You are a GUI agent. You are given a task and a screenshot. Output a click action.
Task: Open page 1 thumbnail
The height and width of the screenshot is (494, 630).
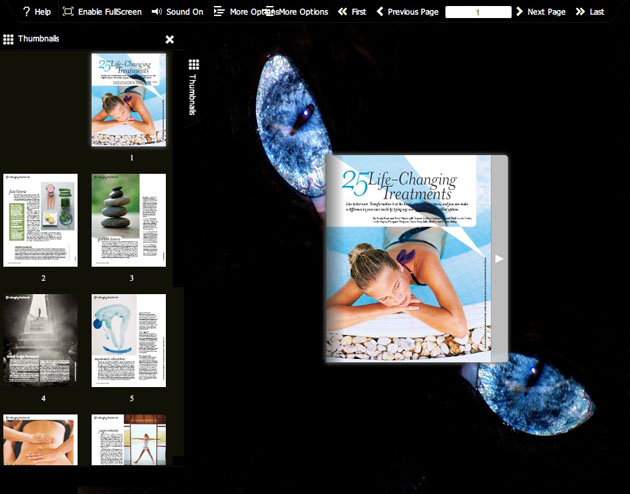coord(129,100)
